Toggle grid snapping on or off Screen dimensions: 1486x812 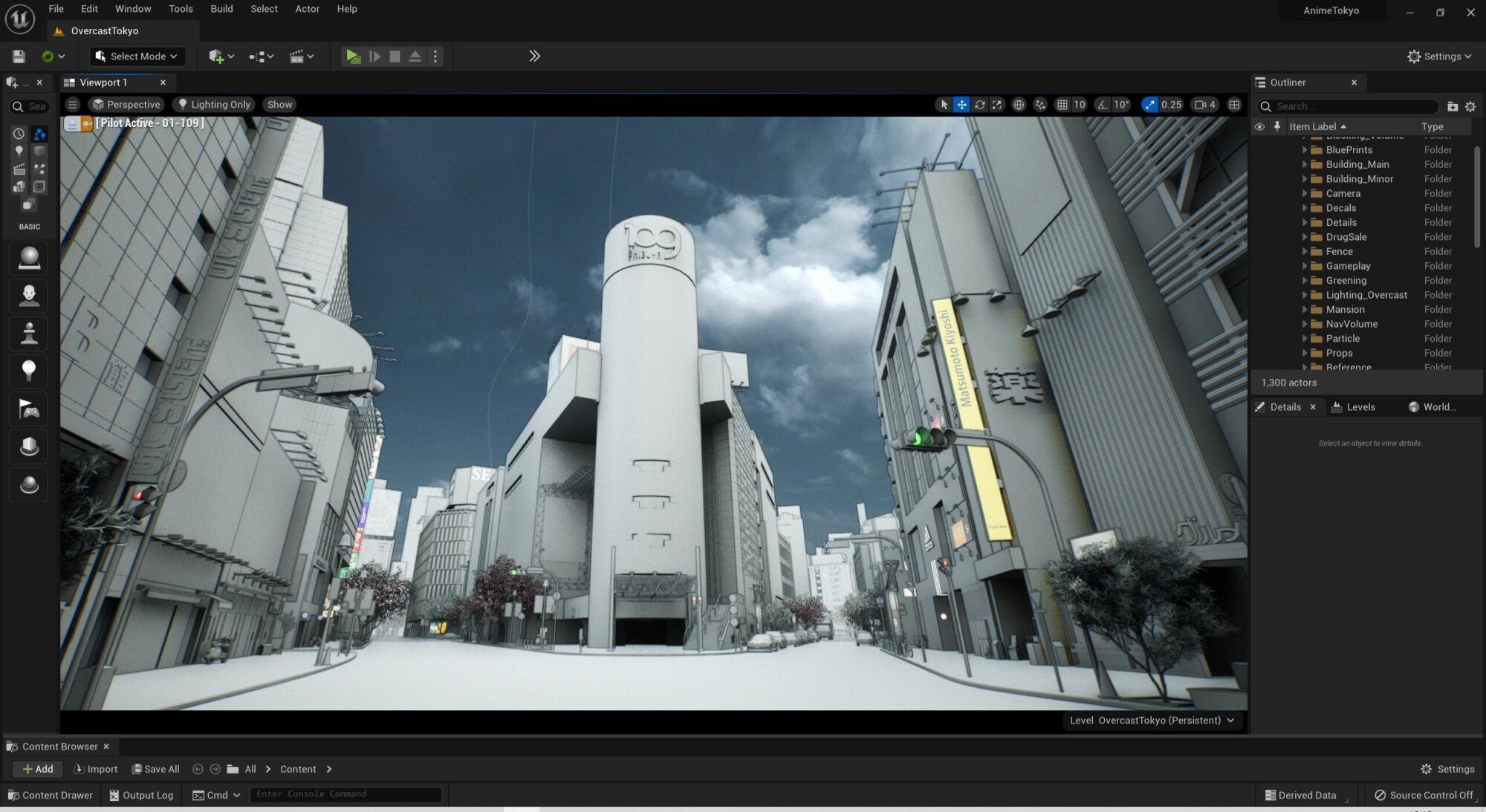[x=1062, y=105]
